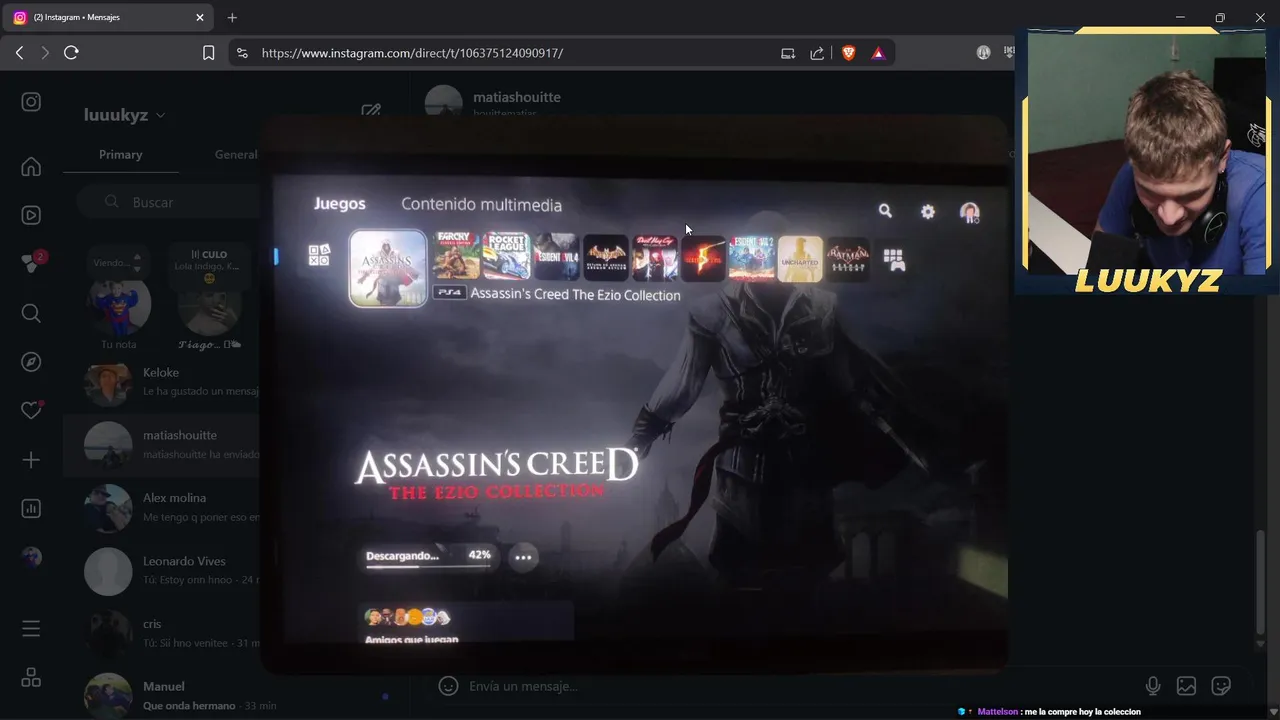Select Resident Evil 4 tile in photo

[x=556, y=258]
